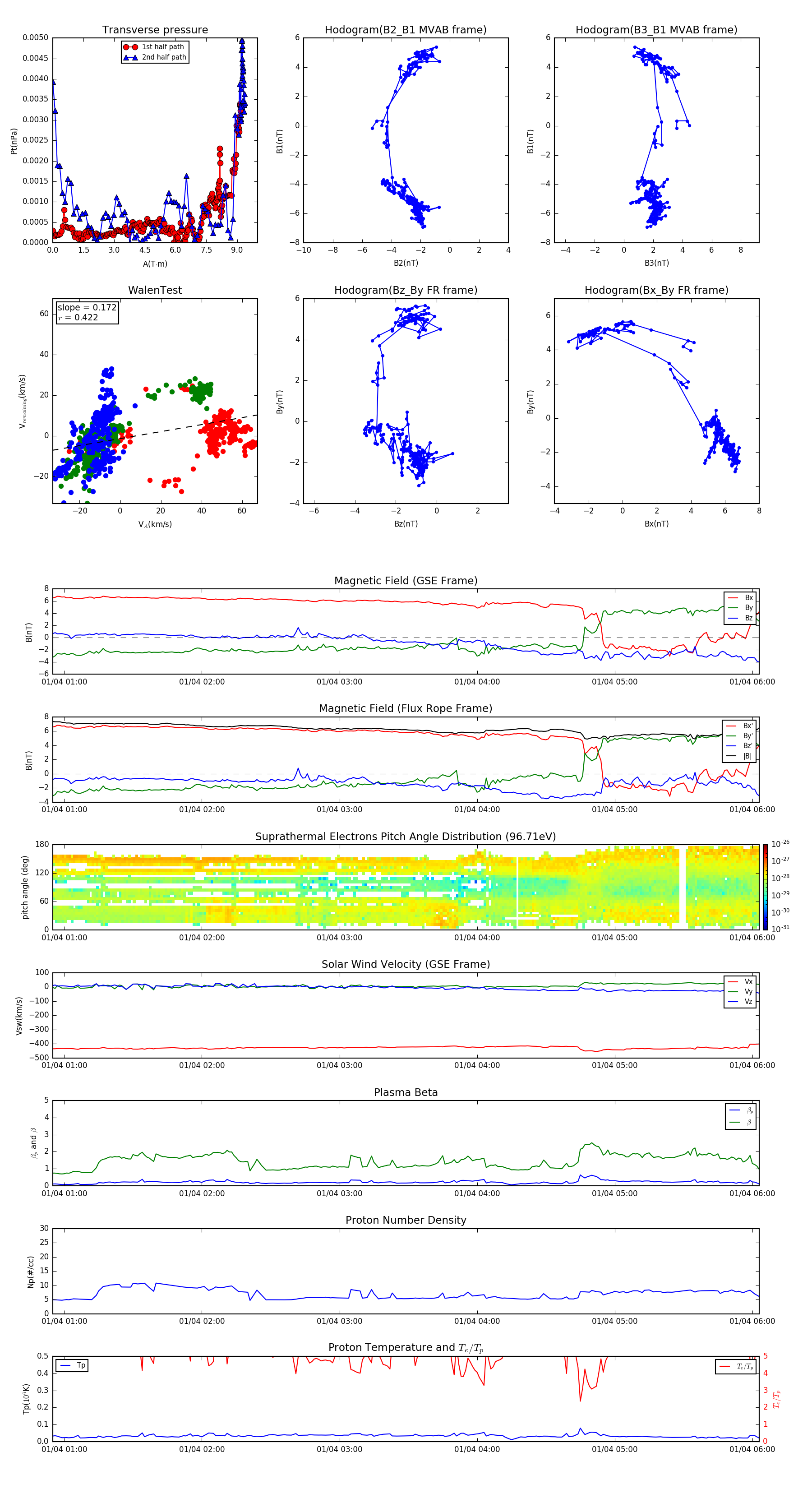Viewport: 812px width, 1489px height.
Task: Click the 'WalenTest' plot title
Action: click(x=155, y=290)
